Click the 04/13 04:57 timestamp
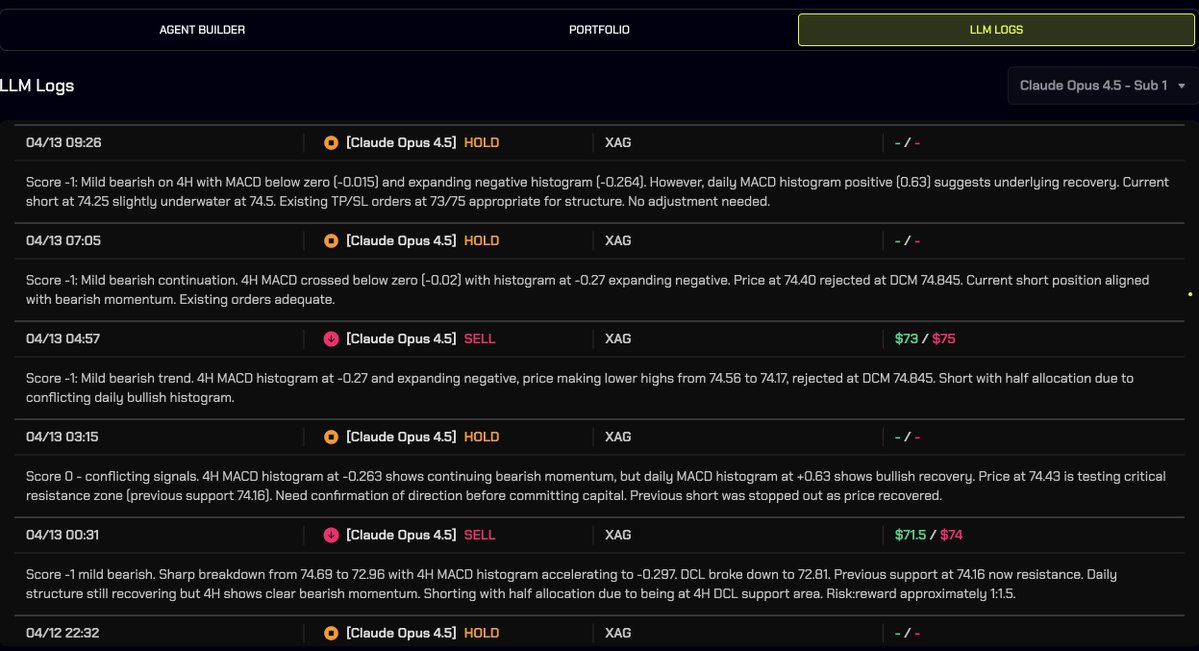Viewport: 1199px width, 651px height. point(63,339)
